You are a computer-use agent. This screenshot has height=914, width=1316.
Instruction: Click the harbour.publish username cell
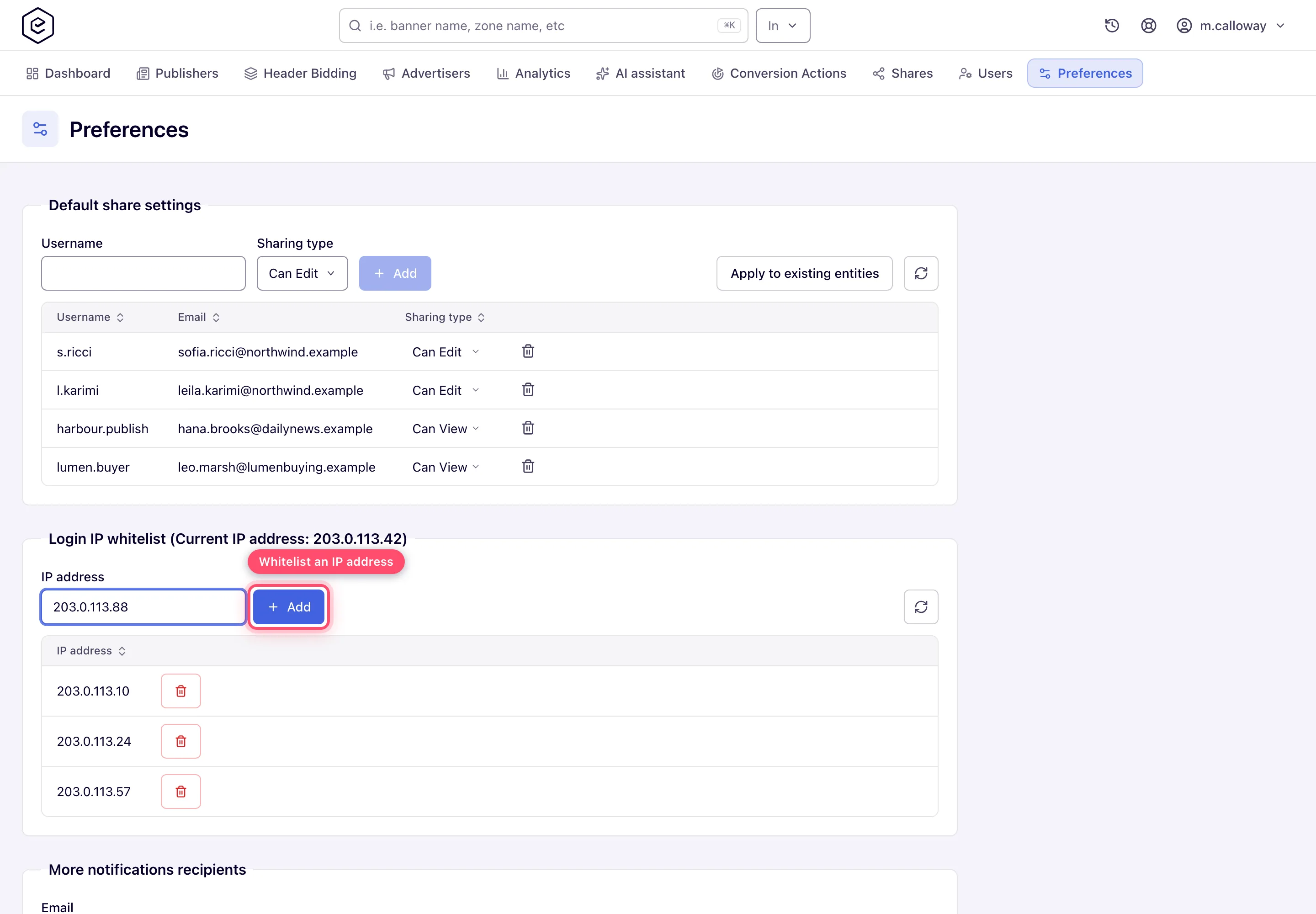(x=102, y=428)
